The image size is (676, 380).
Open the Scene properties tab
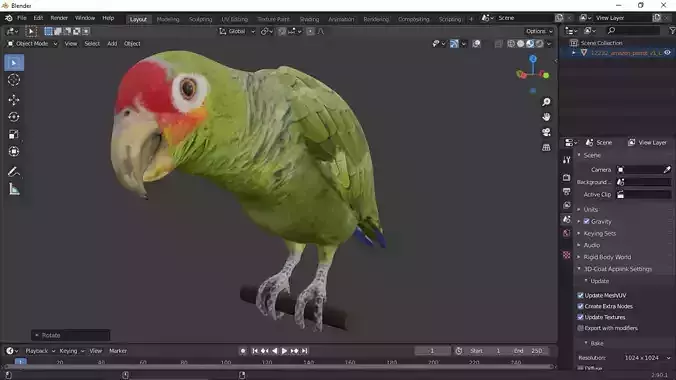point(566,219)
